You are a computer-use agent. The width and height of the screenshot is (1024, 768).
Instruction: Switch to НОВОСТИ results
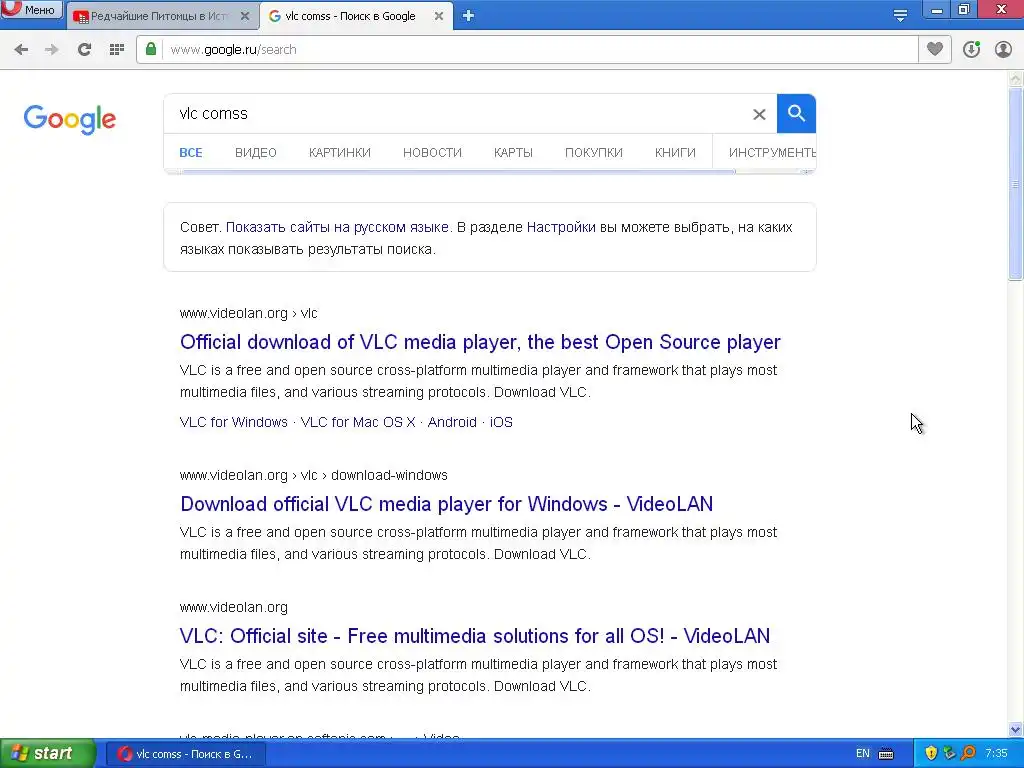coord(432,153)
